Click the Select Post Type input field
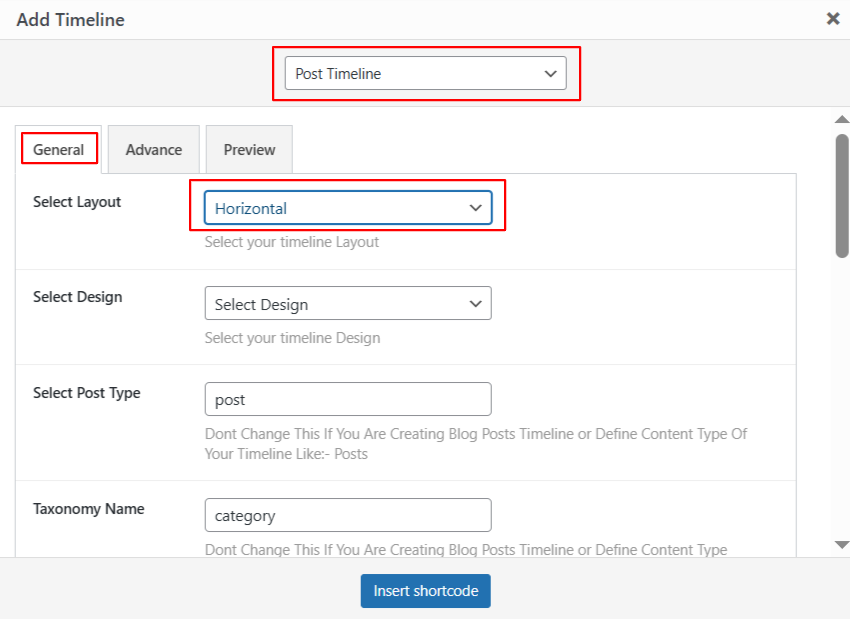The height and width of the screenshot is (619, 850). coord(347,399)
